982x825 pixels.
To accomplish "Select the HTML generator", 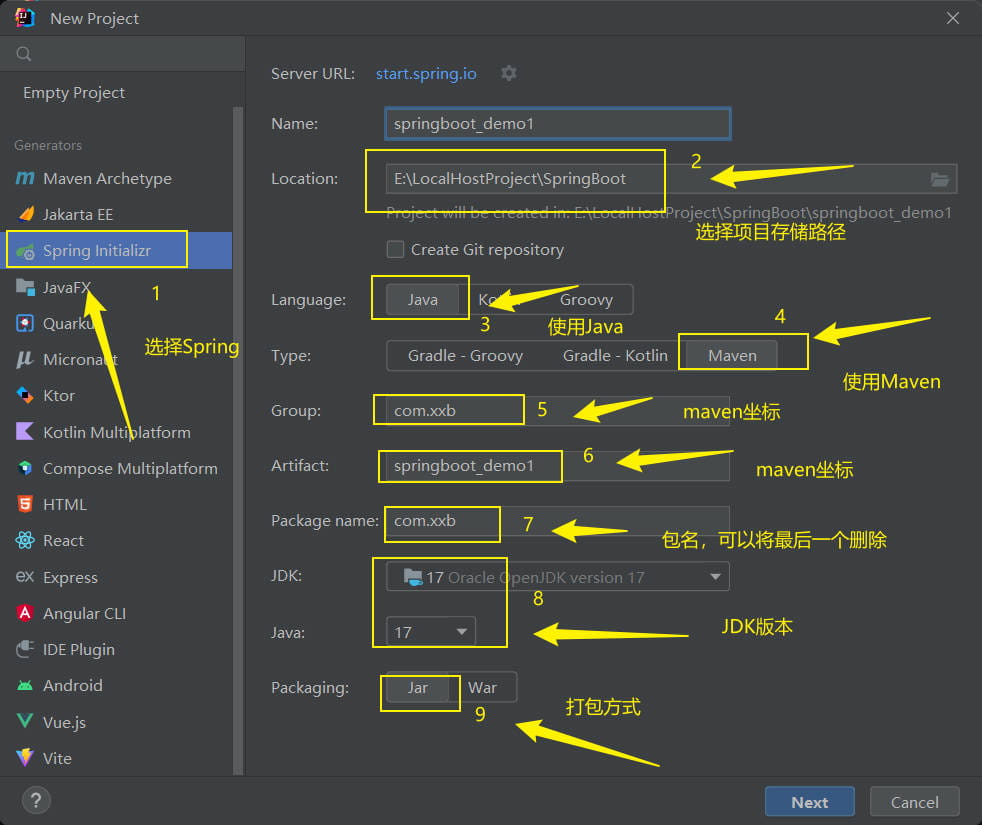I will [x=65, y=504].
